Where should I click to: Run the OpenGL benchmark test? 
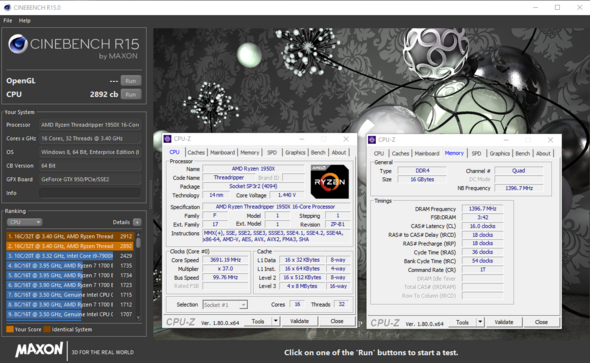pos(131,81)
